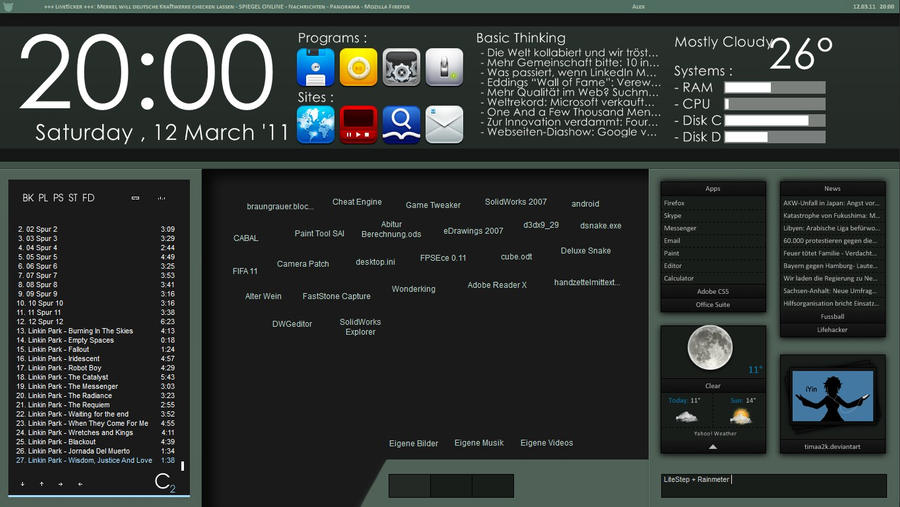Launch the yellow round-face program icon
Screen dimensions: 900x507
pyautogui.click(x=358, y=67)
